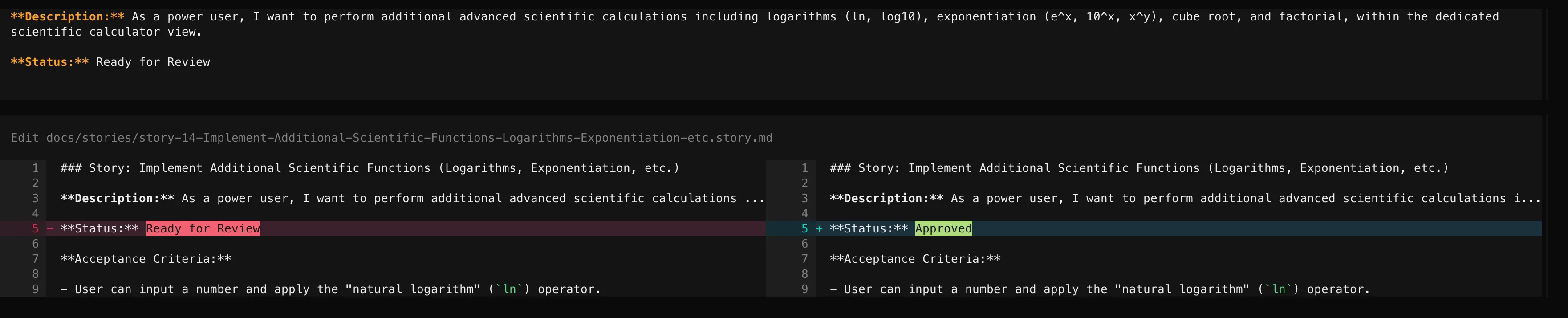Click the highlighted 'Approved' text in right pane

coord(943,228)
